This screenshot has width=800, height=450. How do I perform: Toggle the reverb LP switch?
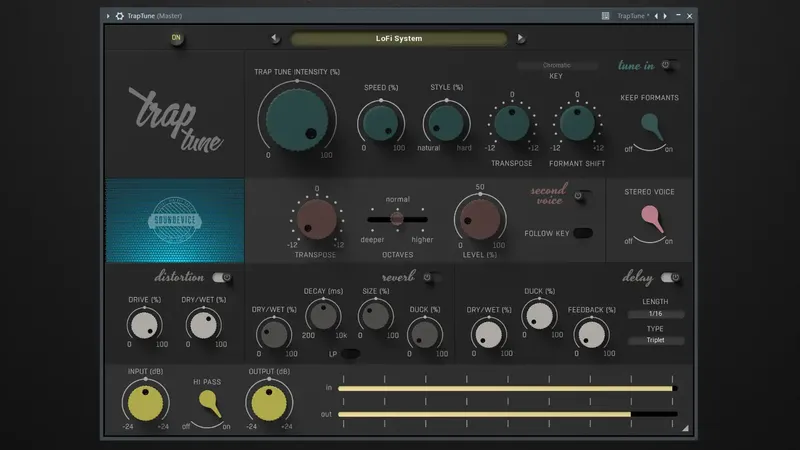click(x=351, y=354)
